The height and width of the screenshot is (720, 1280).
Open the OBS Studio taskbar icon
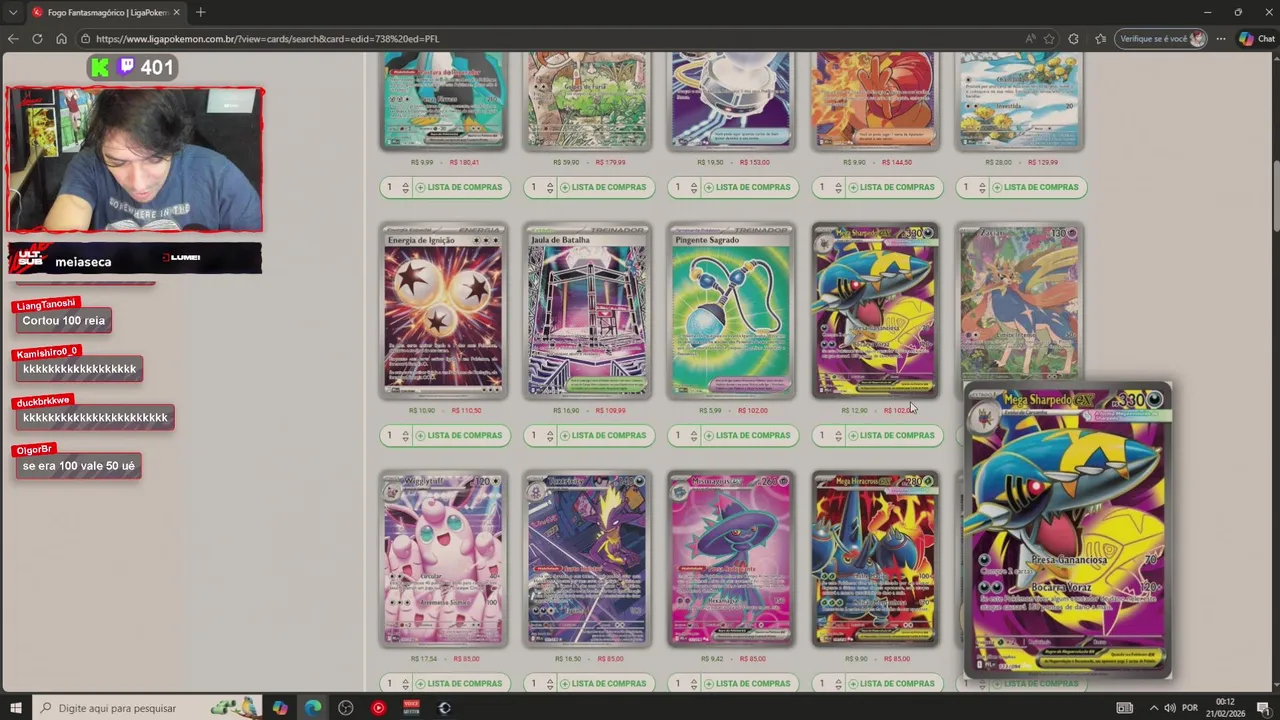pyautogui.click(x=346, y=708)
